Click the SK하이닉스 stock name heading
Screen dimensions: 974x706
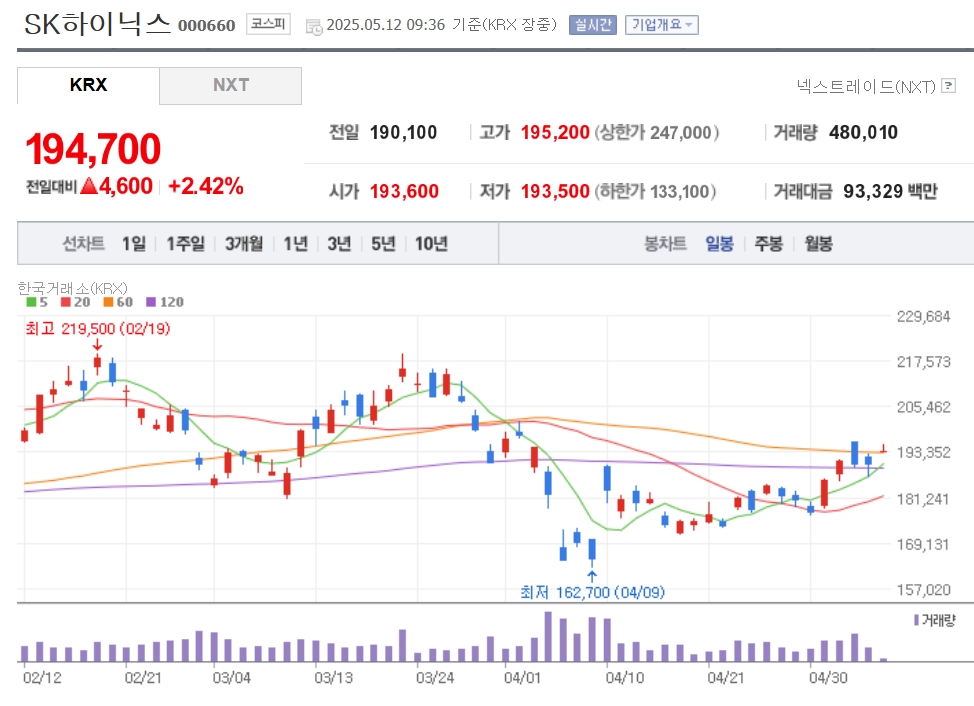click(x=97, y=24)
